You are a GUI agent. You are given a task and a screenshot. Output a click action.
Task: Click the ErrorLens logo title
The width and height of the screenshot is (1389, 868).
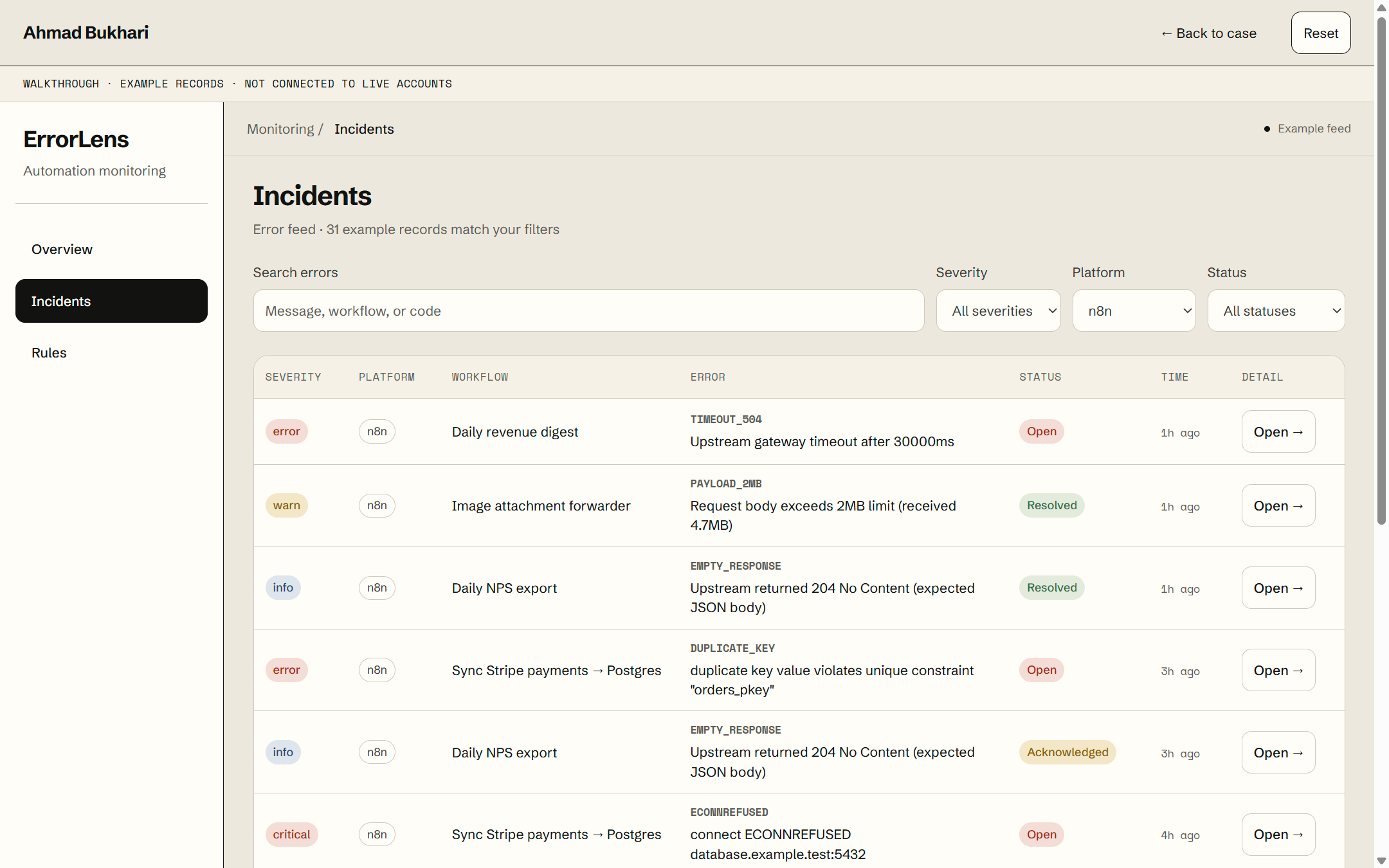click(76, 140)
